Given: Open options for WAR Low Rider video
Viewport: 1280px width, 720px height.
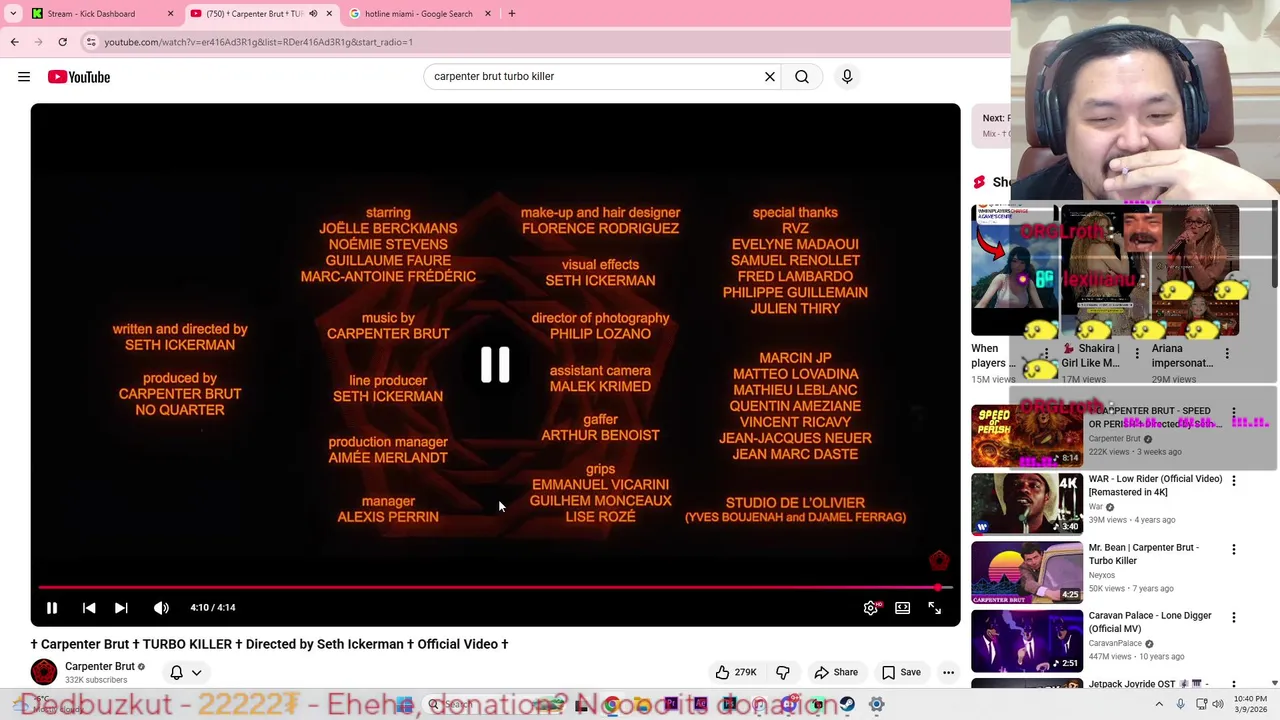Looking at the screenshot, I should click(x=1234, y=481).
